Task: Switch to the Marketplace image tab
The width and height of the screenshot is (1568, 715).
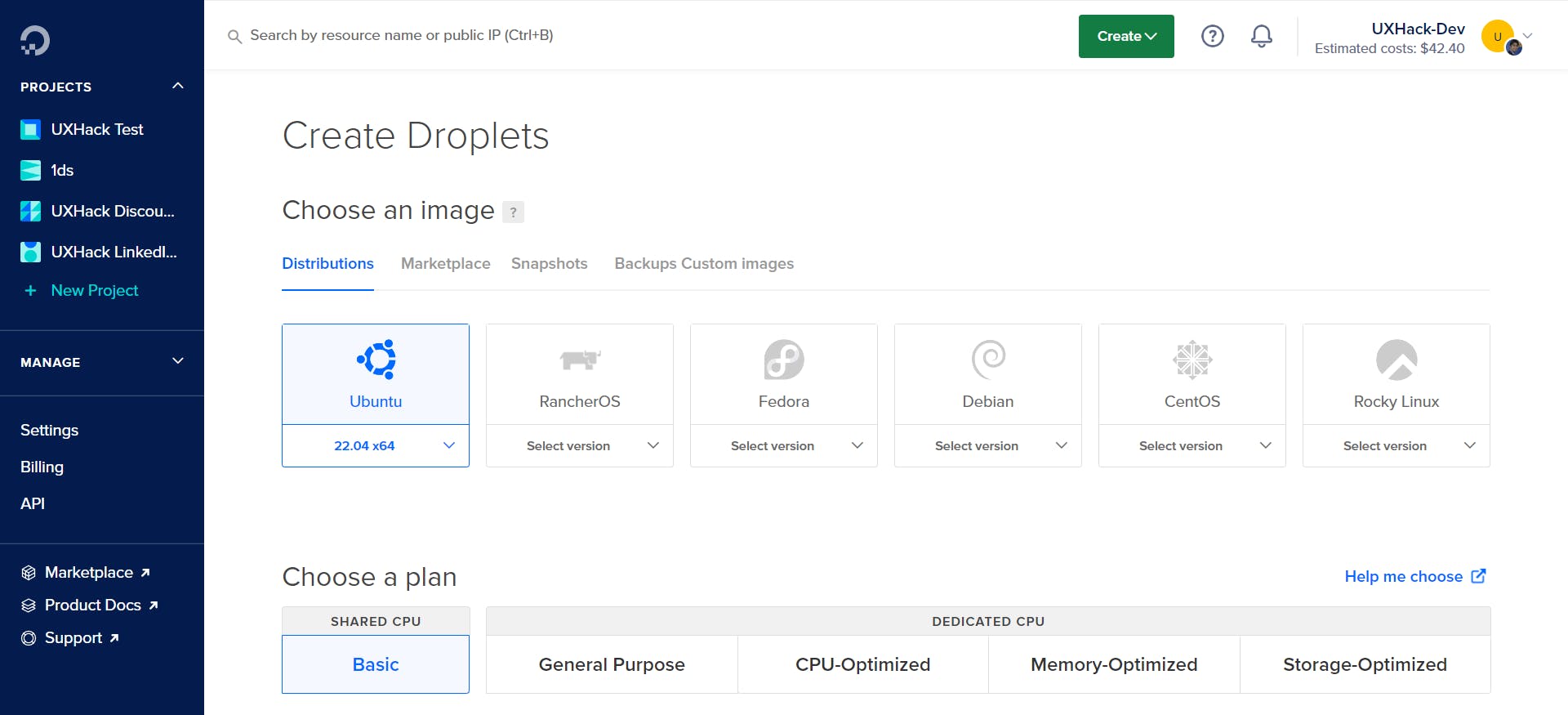Action: [x=445, y=263]
